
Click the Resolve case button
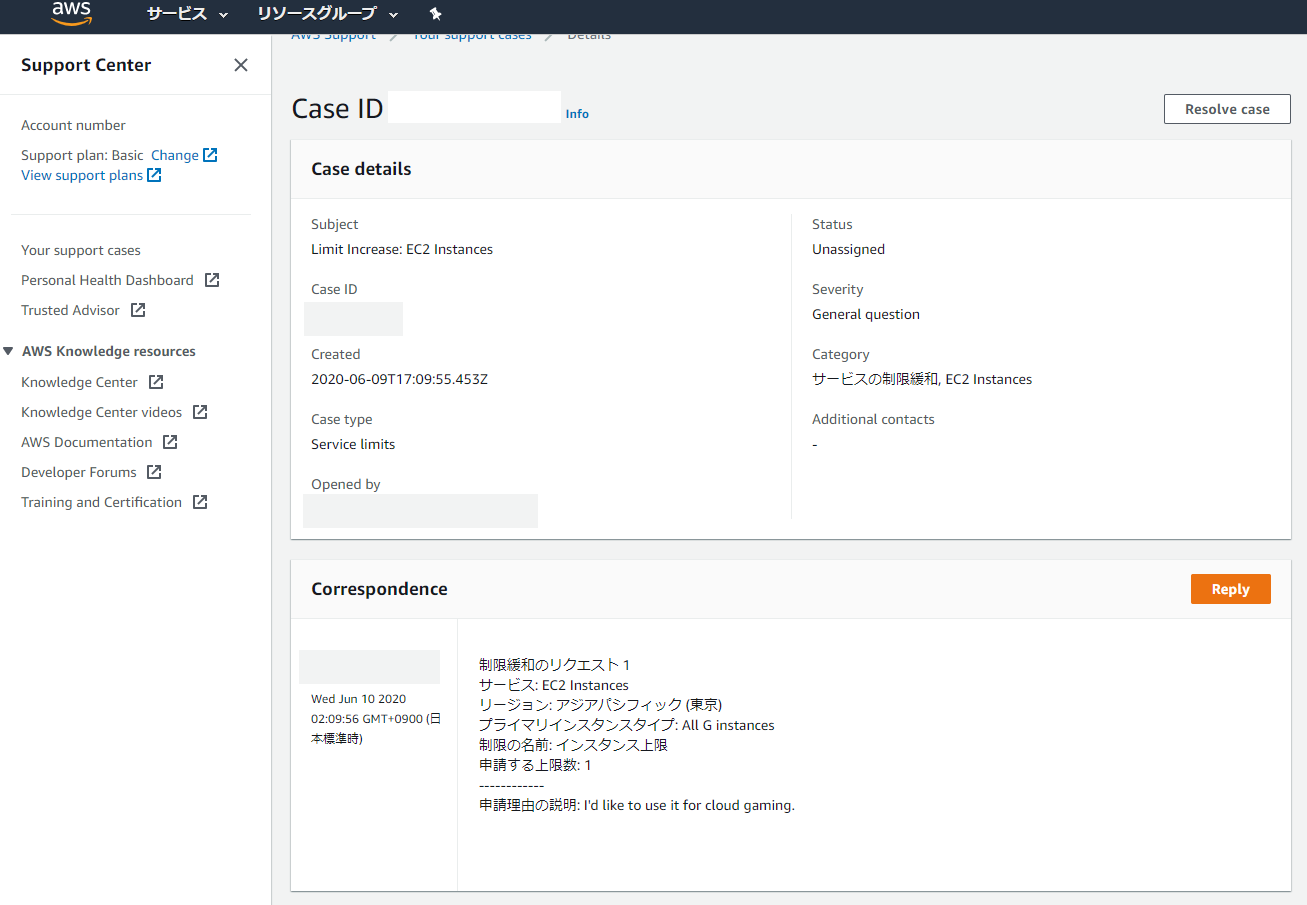(x=1227, y=109)
